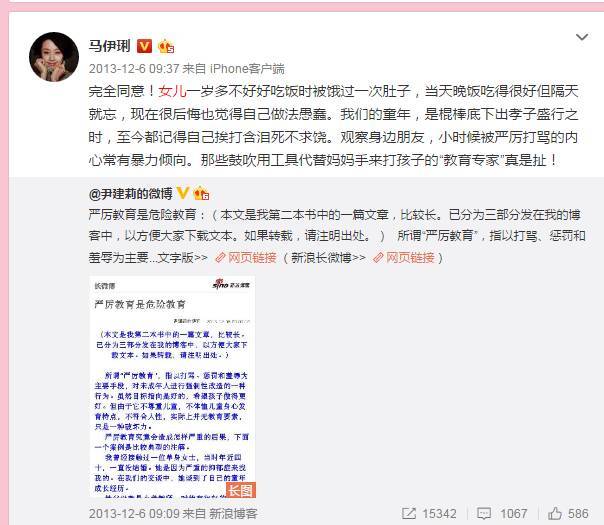Image resolution: width=604 pixels, height=525 pixels.
Task: Open 马伊琍 profile avatar photo
Action: 54,57
